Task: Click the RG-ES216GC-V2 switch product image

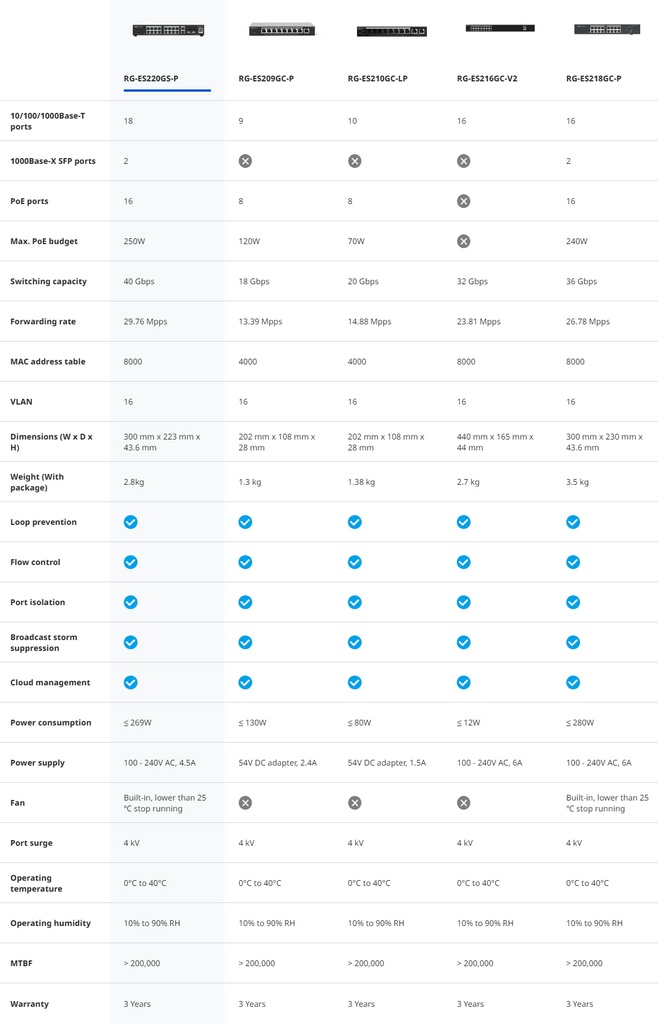Action: [500, 28]
